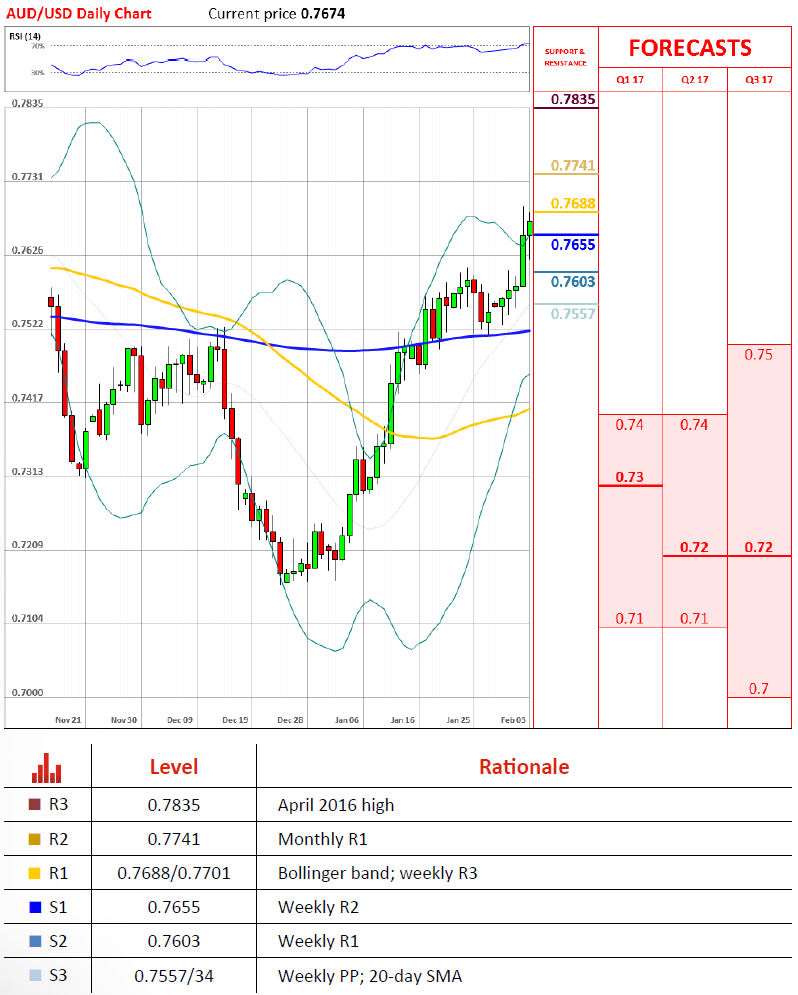
Task: Click the Weekly PP; 20-day SMA rationale
Action: pos(370,976)
